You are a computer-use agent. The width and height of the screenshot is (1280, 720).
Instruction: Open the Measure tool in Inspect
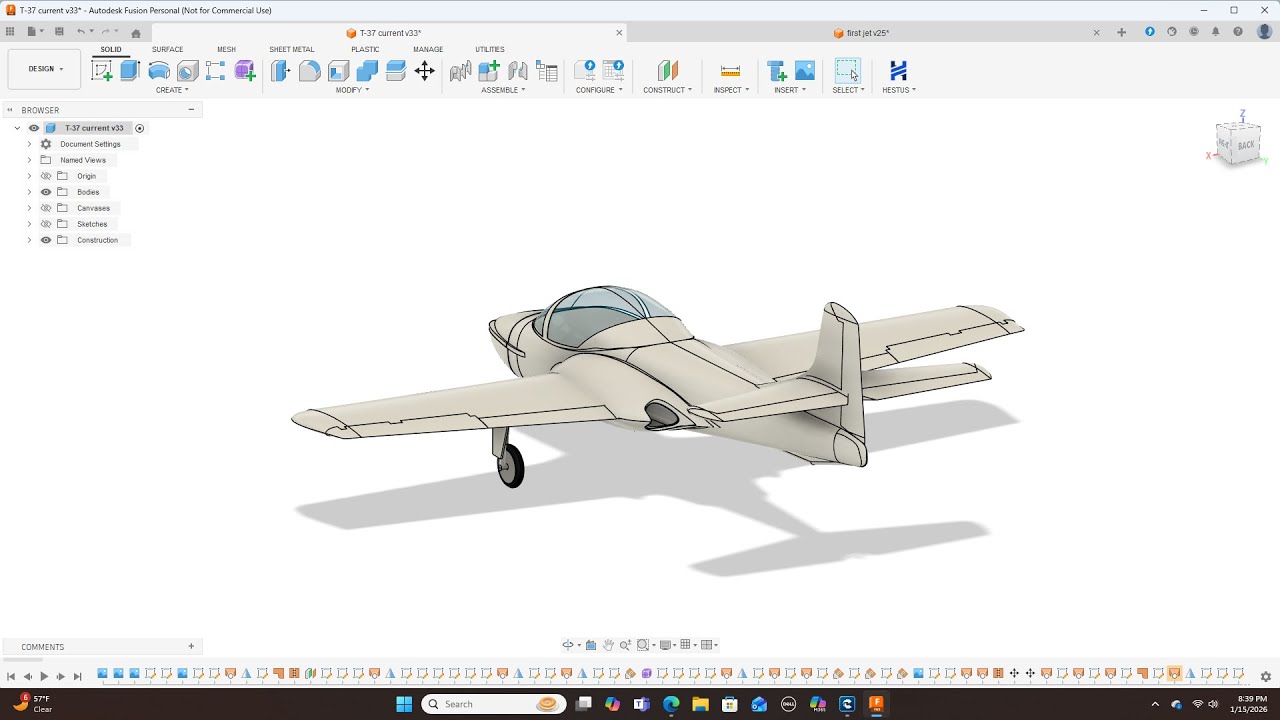click(730, 70)
